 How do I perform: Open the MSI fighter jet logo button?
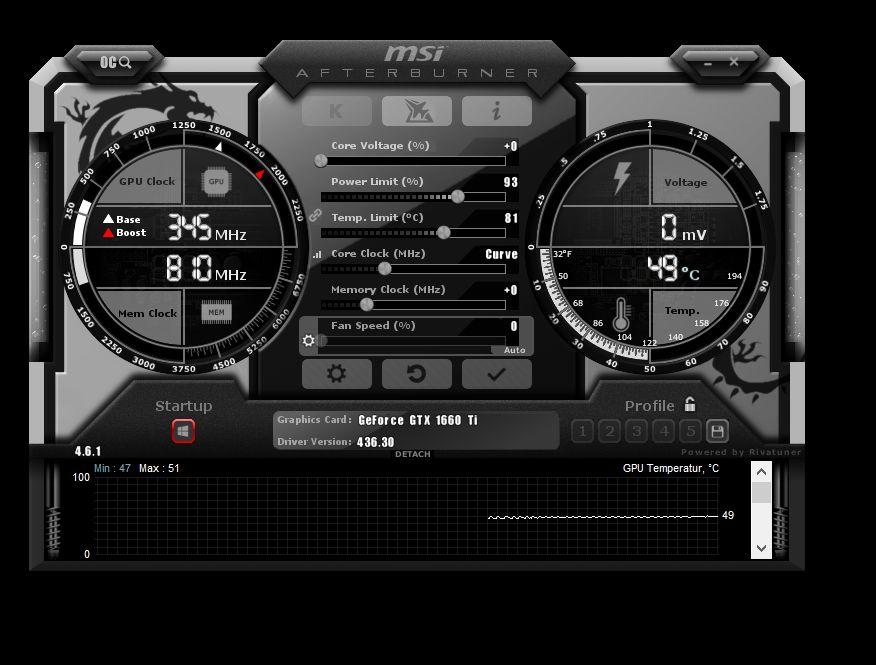tap(417, 111)
